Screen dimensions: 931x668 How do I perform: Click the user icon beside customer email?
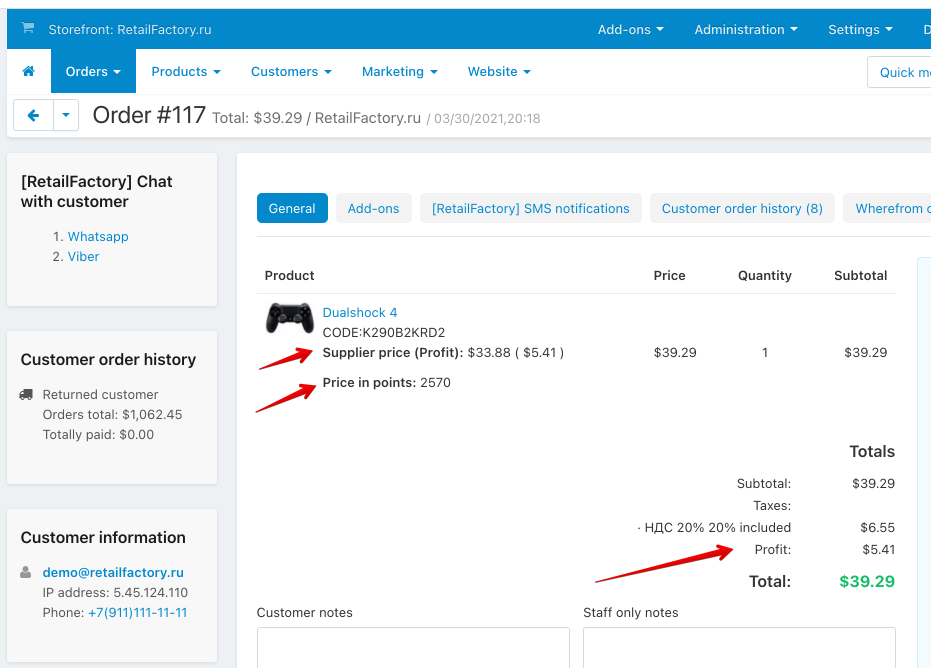coord(26,572)
